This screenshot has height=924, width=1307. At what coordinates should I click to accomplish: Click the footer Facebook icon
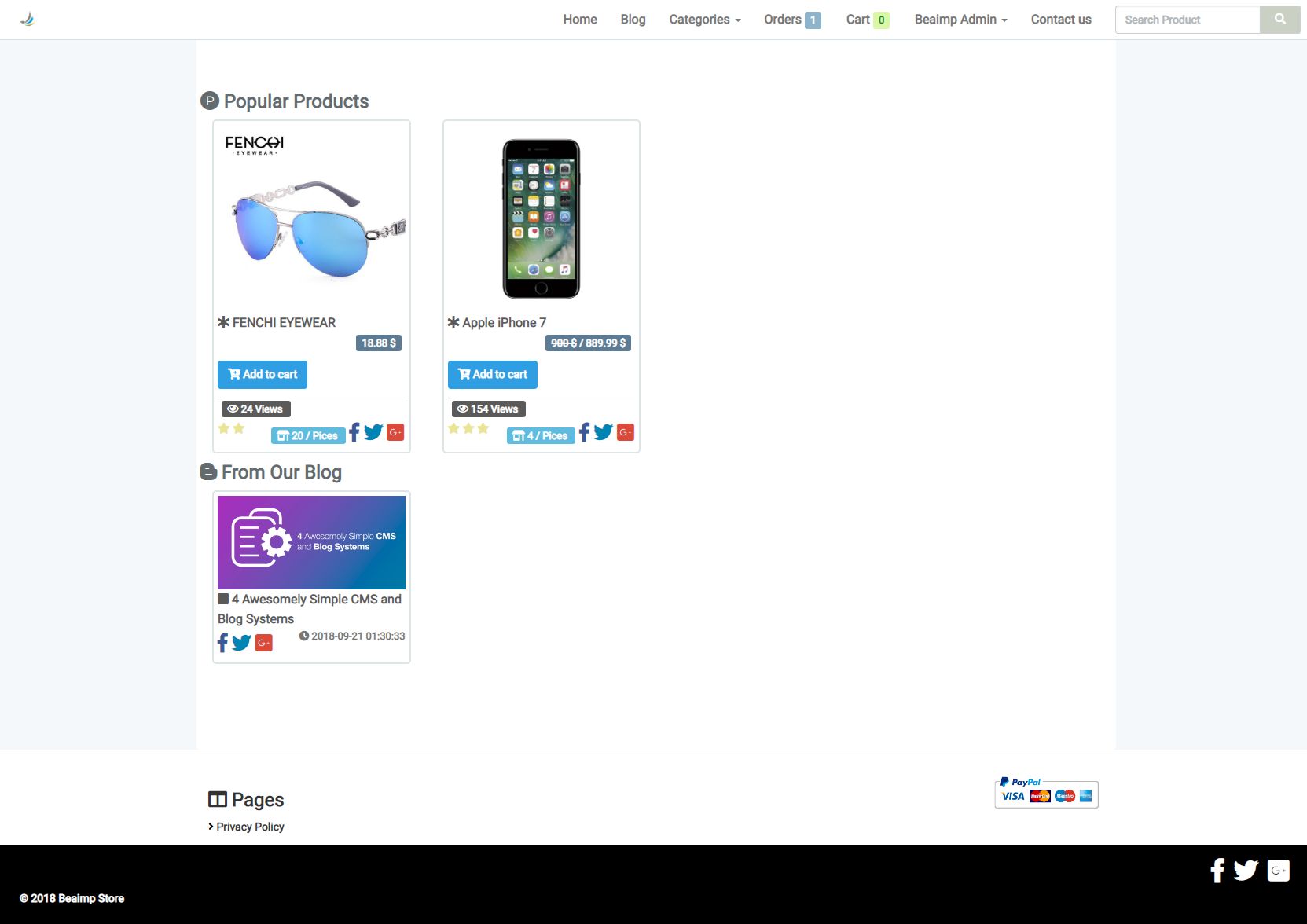(1217, 871)
